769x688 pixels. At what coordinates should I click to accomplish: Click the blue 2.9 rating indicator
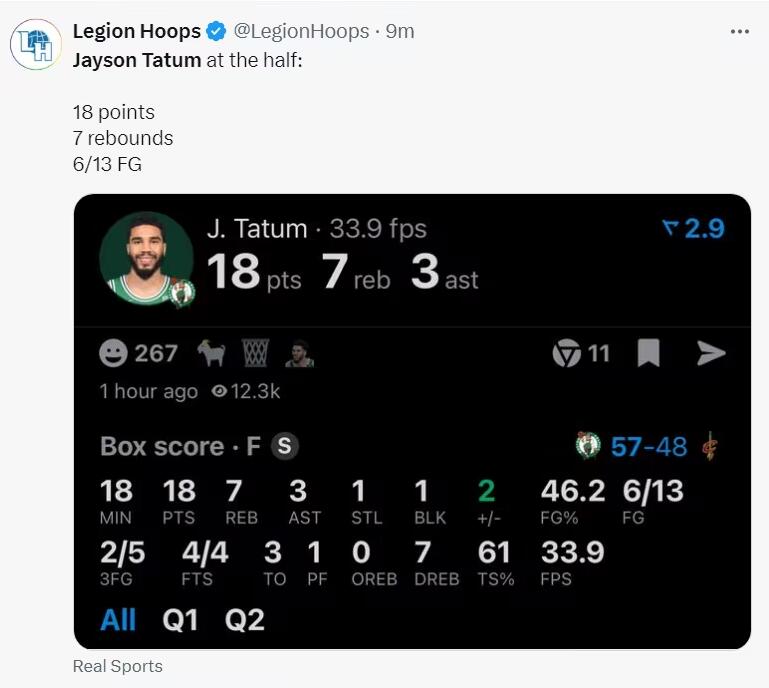pyautogui.click(x=694, y=229)
